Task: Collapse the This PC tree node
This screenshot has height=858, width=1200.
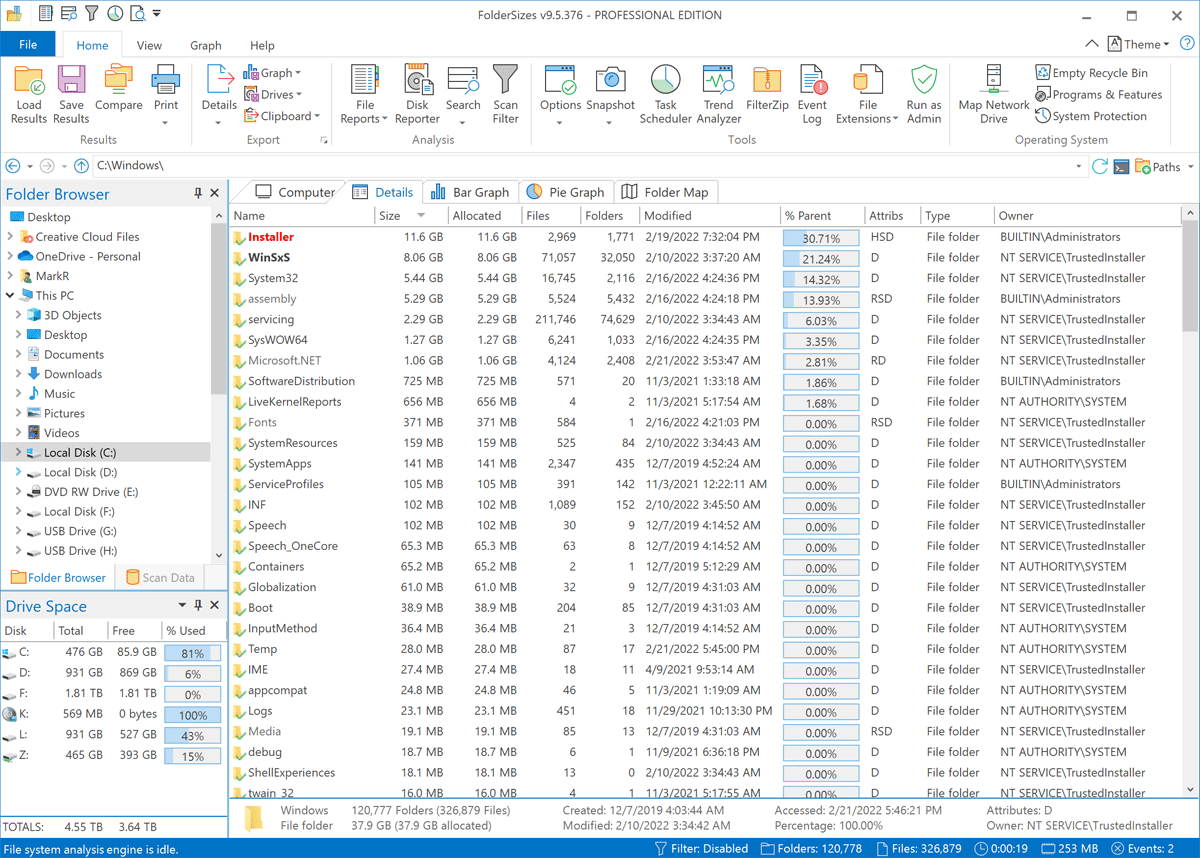Action: (x=8, y=295)
